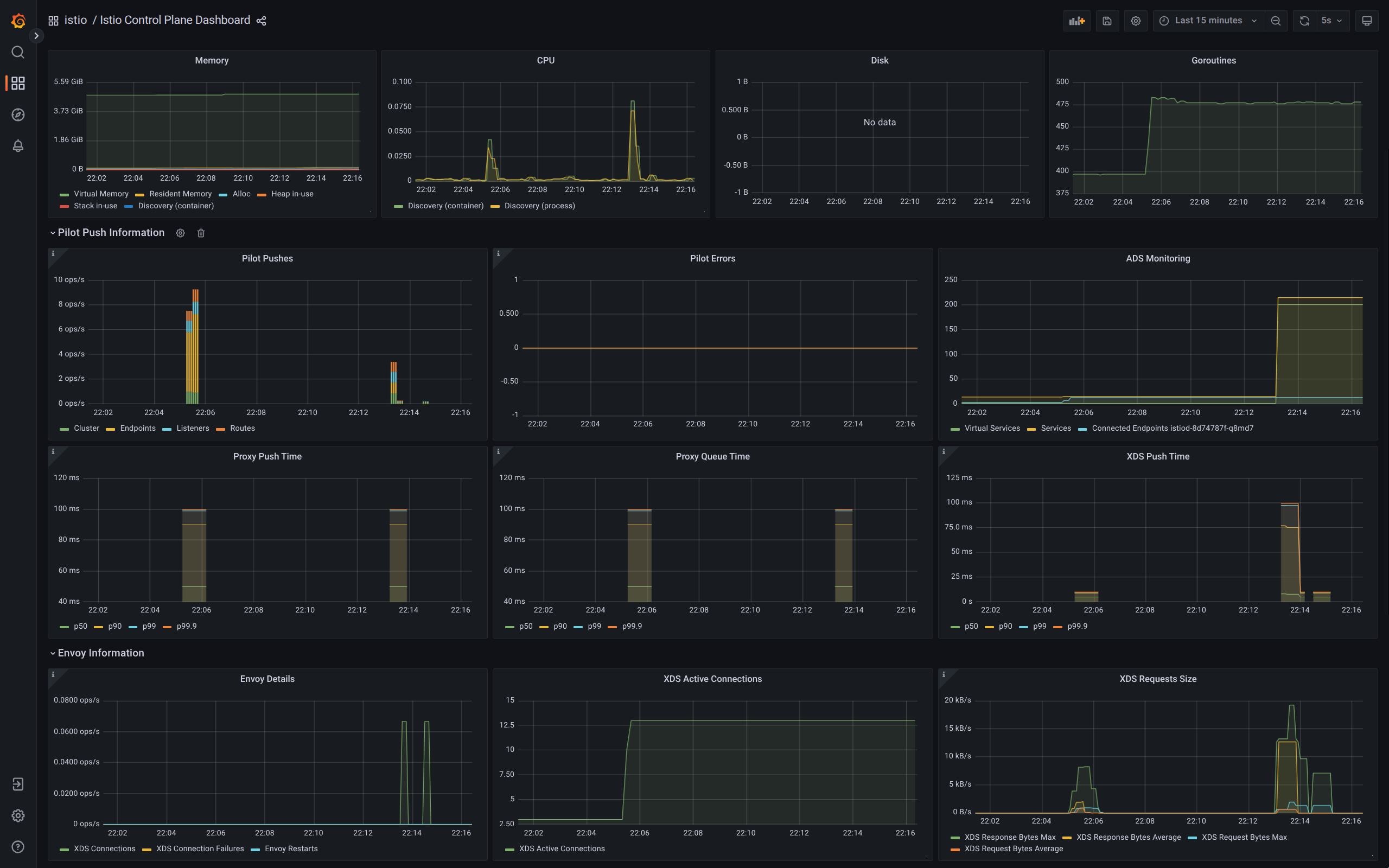Show info for XDS Push Time panel

[944, 452]
